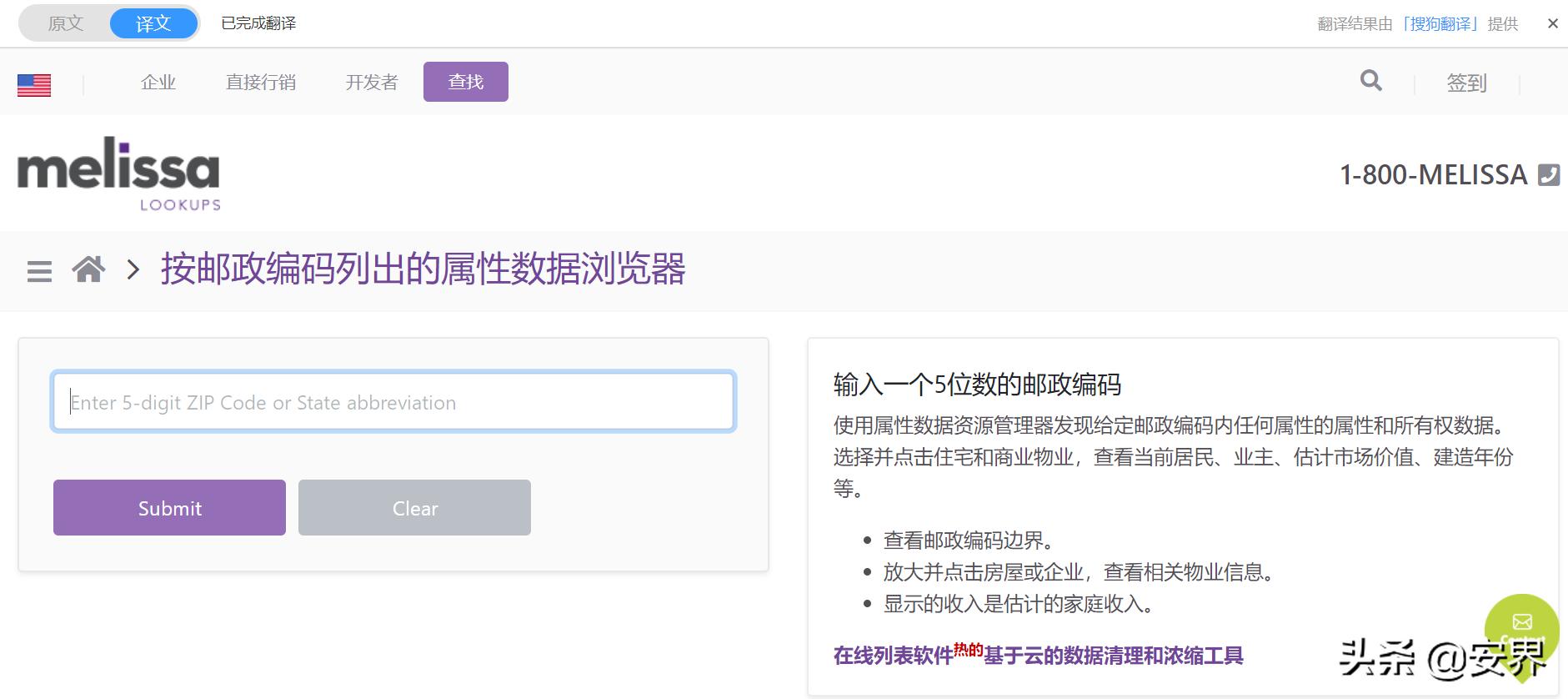Click the 输入一个5位数的邮政编码 heading
Screen dimensions: 1568x699
coord(977,385)
